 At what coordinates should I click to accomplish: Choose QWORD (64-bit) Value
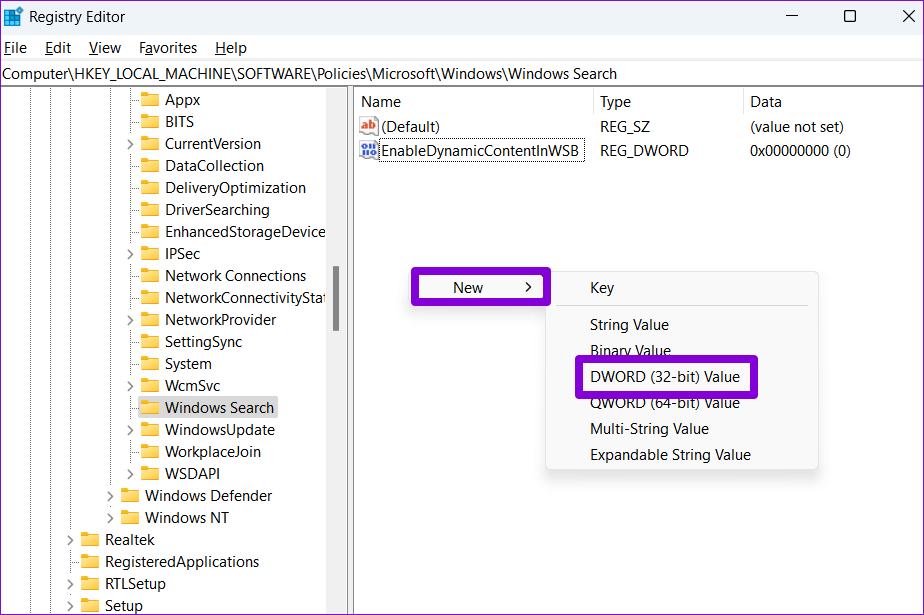[x=682, y=403]
